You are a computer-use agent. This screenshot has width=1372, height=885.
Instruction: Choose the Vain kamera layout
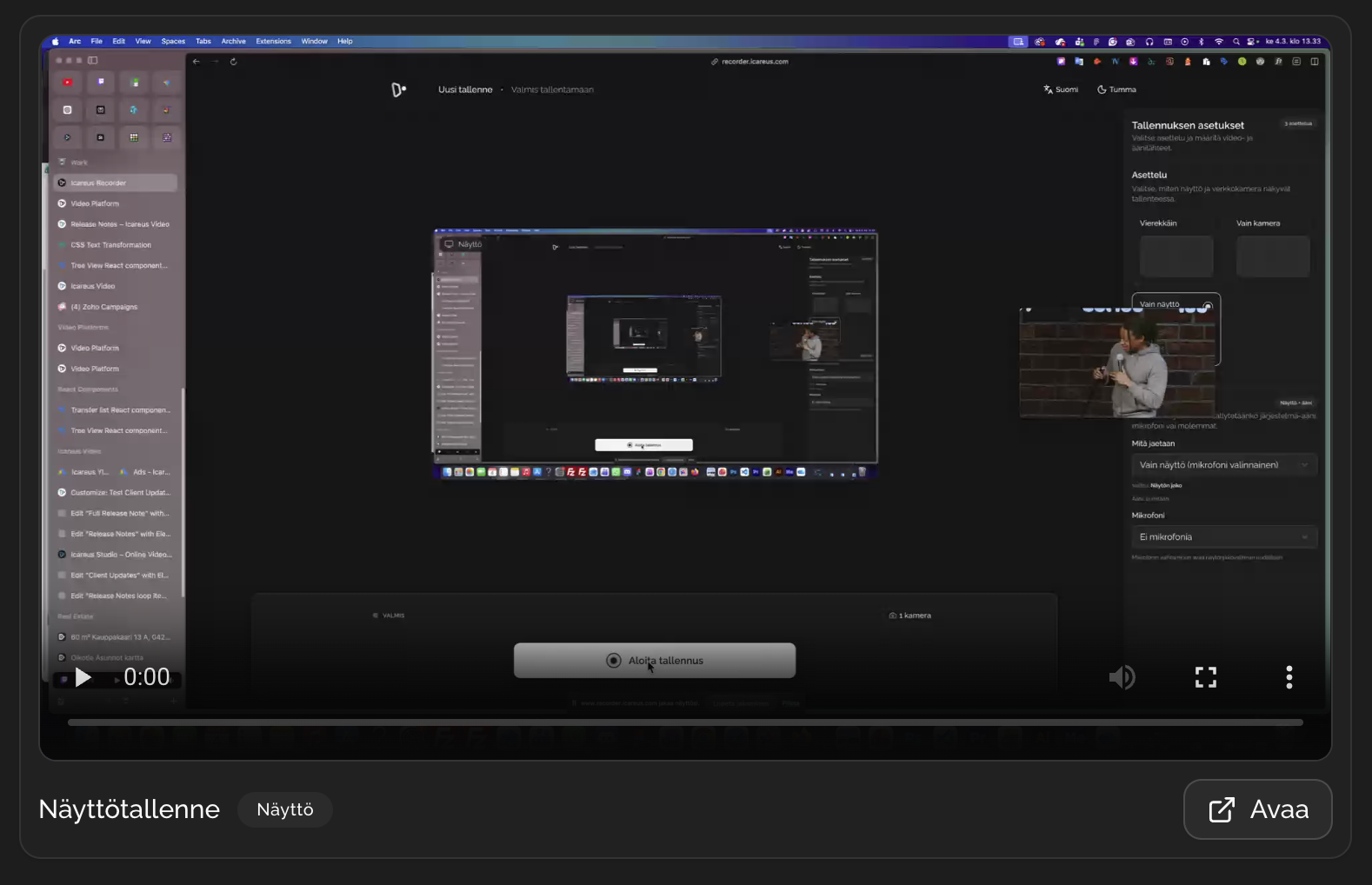[1272, 256]
